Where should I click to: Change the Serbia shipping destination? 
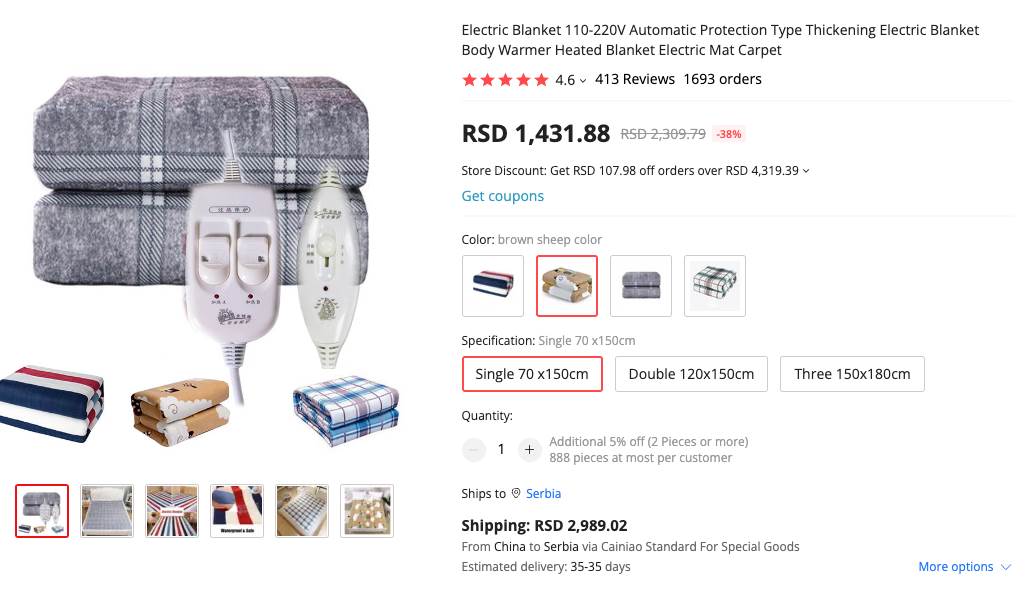(x=543, y=493)
